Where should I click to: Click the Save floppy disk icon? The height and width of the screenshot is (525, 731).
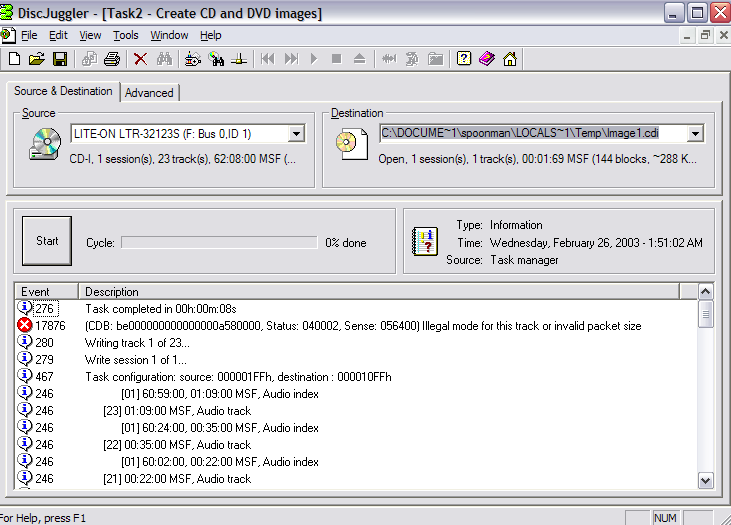(60, 59)
